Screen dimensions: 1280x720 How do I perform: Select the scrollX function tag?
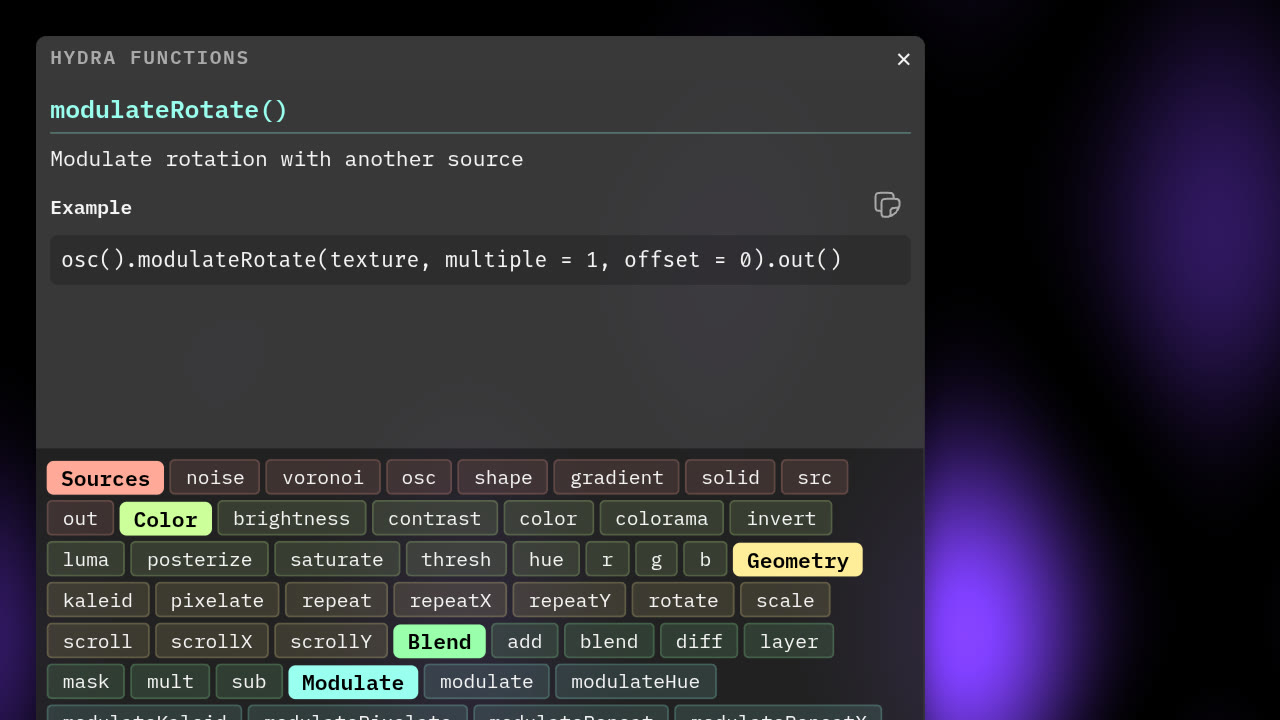[211, 641]
